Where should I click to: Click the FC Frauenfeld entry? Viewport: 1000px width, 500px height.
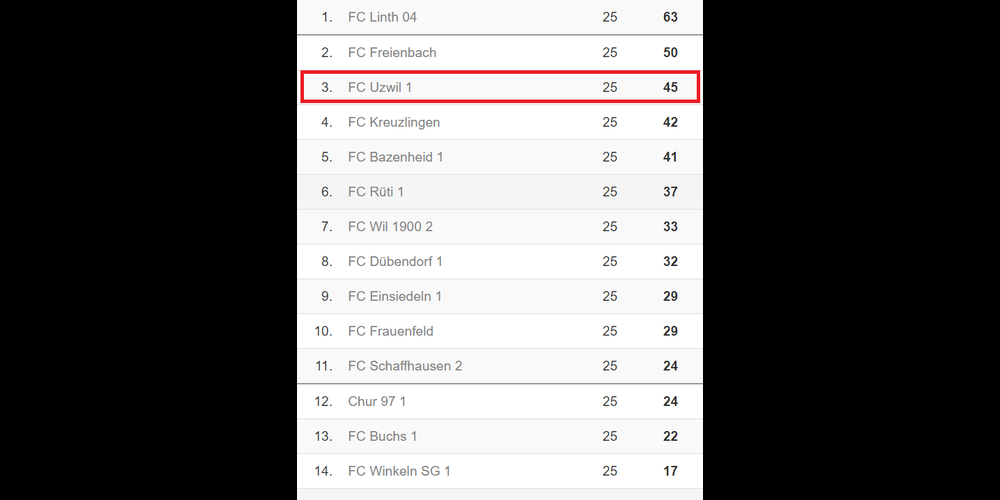[x=391, y=331]
